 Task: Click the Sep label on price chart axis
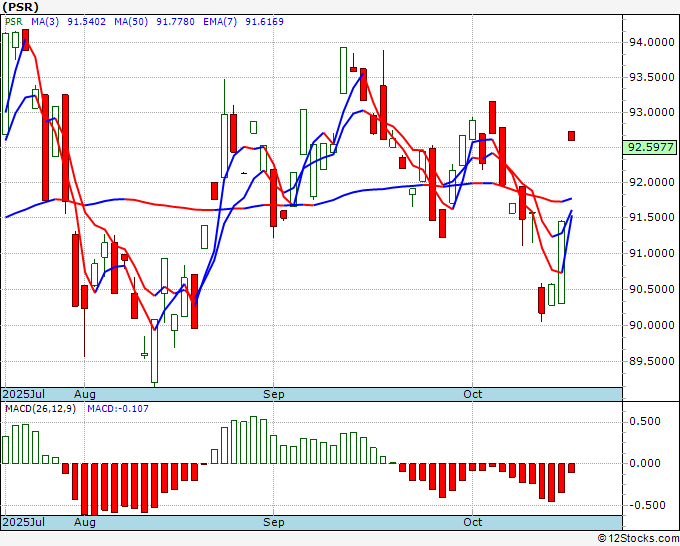[x=274, y=394]
